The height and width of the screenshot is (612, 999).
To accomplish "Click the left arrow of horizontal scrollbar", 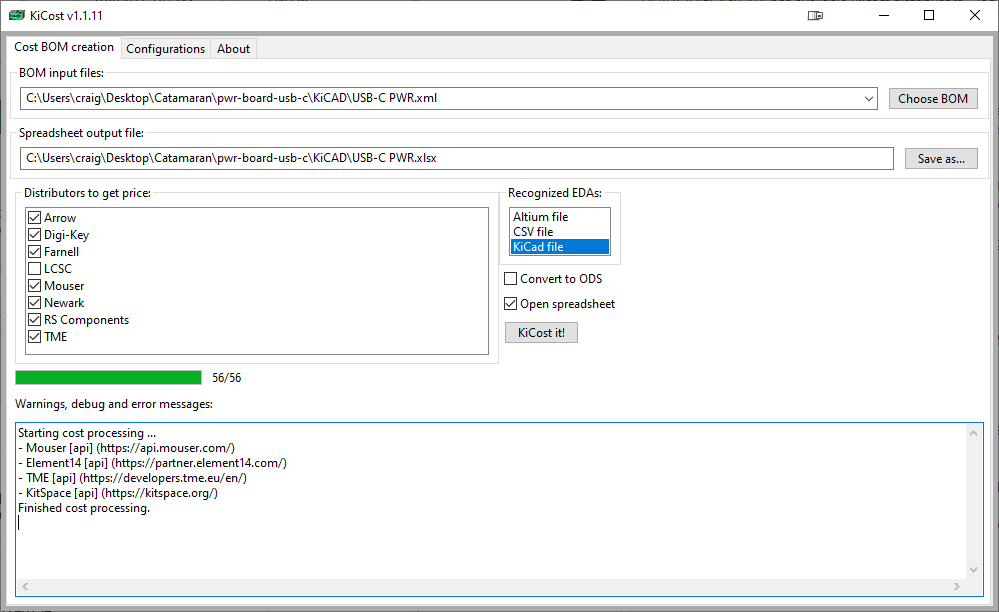I will [x=25, y=586].
